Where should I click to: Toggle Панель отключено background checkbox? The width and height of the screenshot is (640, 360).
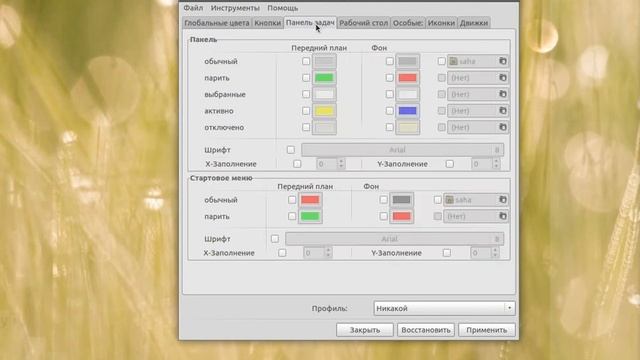tap(389, 127)
